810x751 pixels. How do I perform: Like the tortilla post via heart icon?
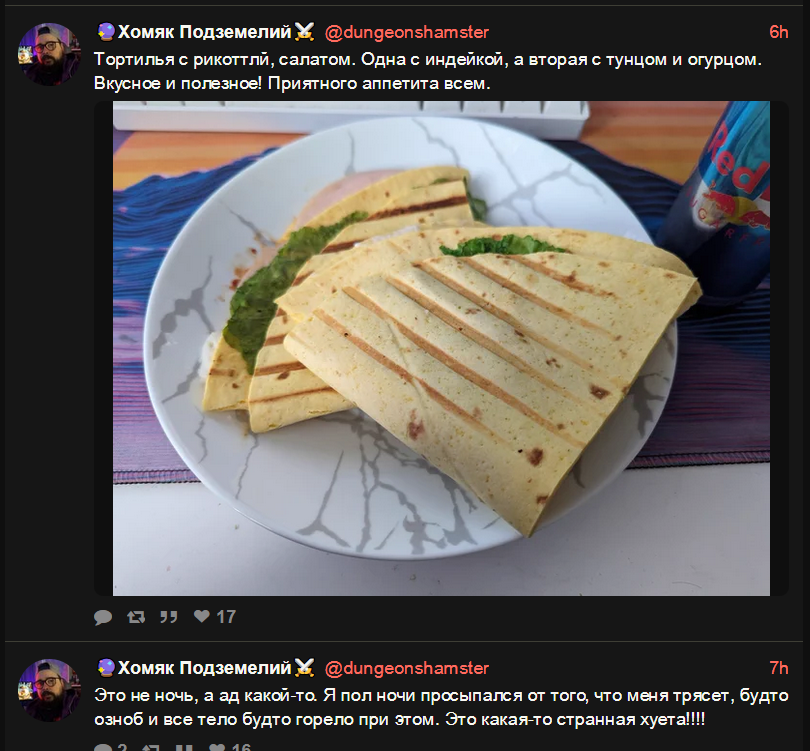[201, 616]
